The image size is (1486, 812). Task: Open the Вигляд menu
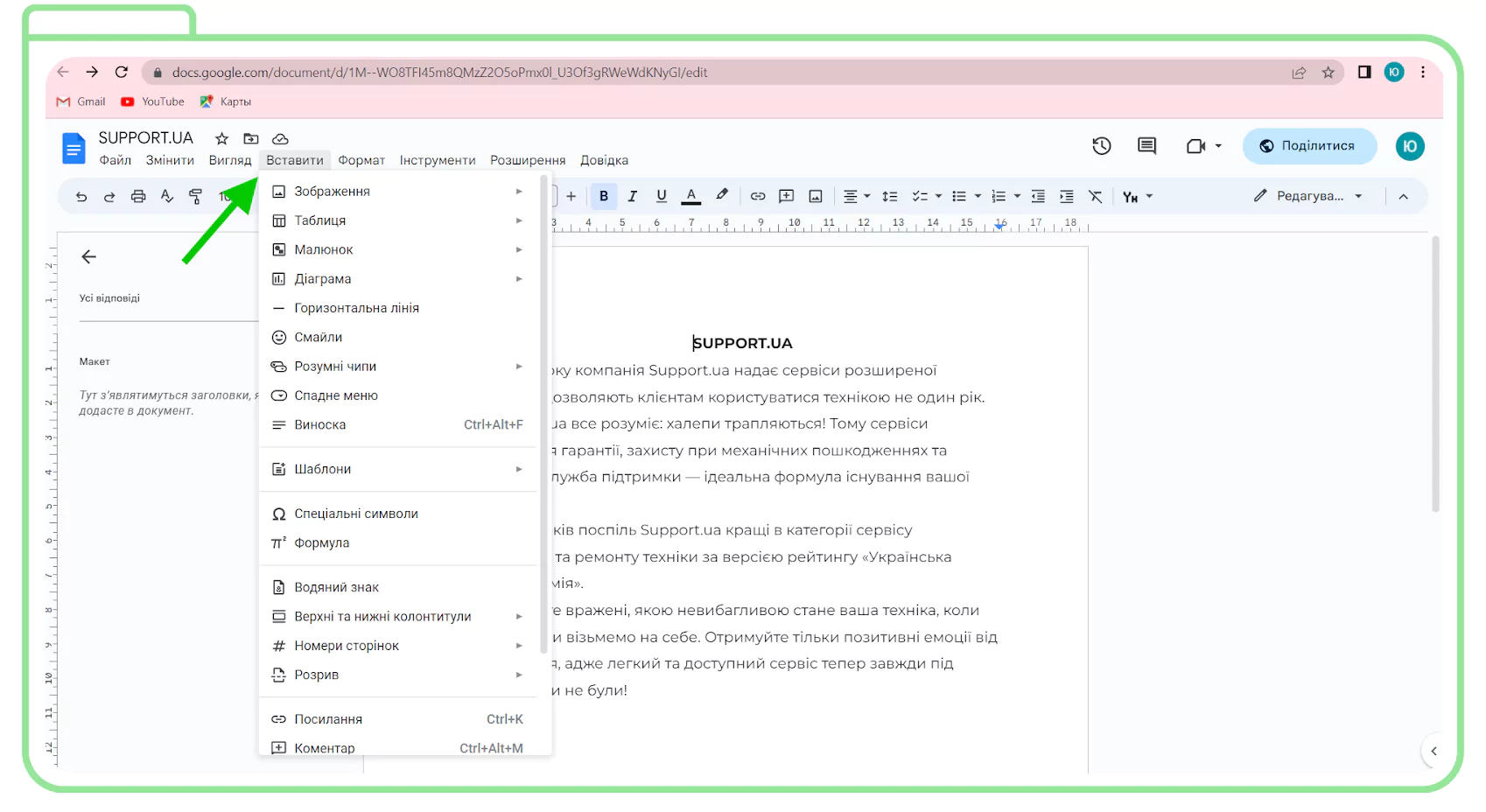pos(230,160)
